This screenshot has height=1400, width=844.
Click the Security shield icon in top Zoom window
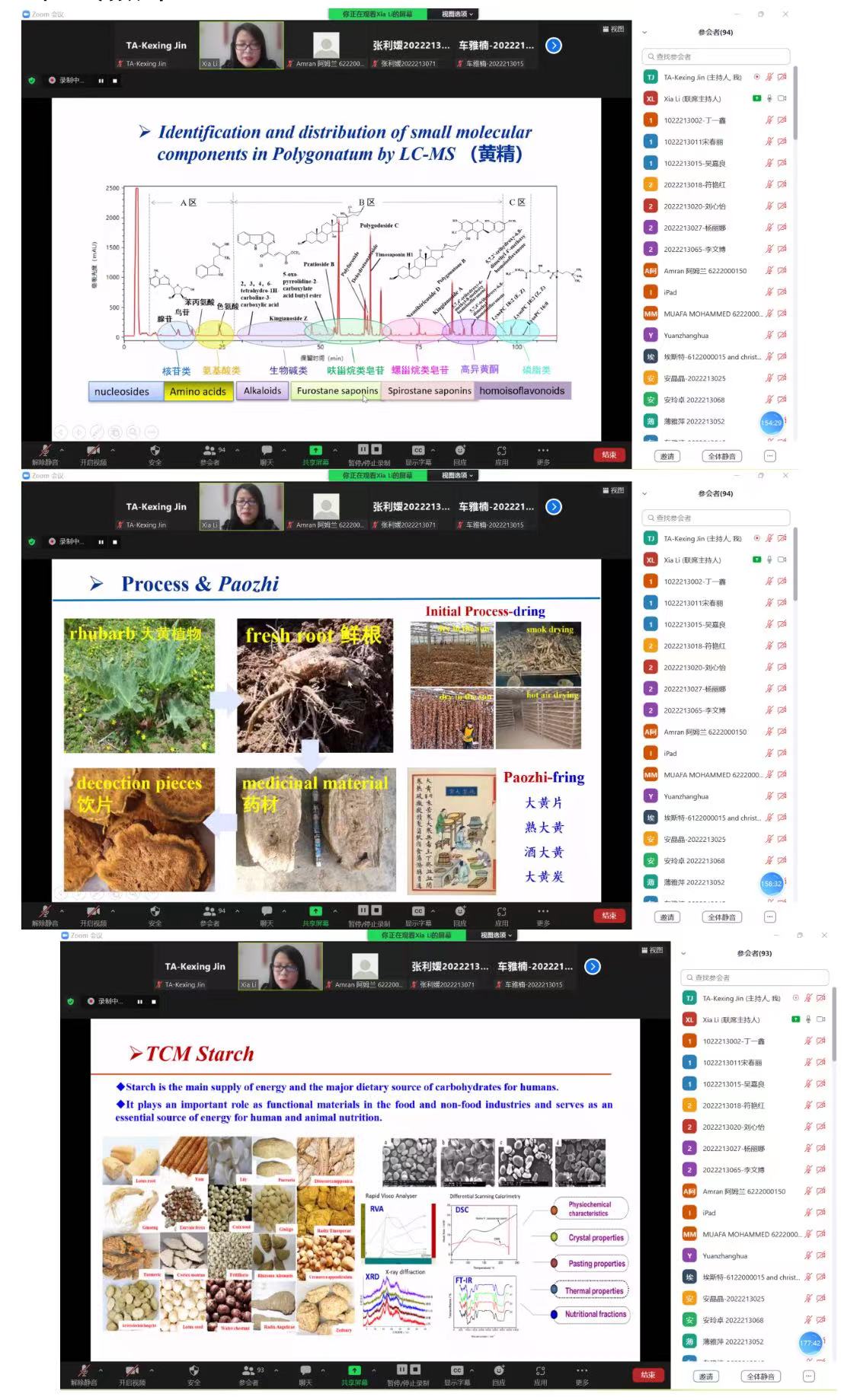[x=155, y=451]
